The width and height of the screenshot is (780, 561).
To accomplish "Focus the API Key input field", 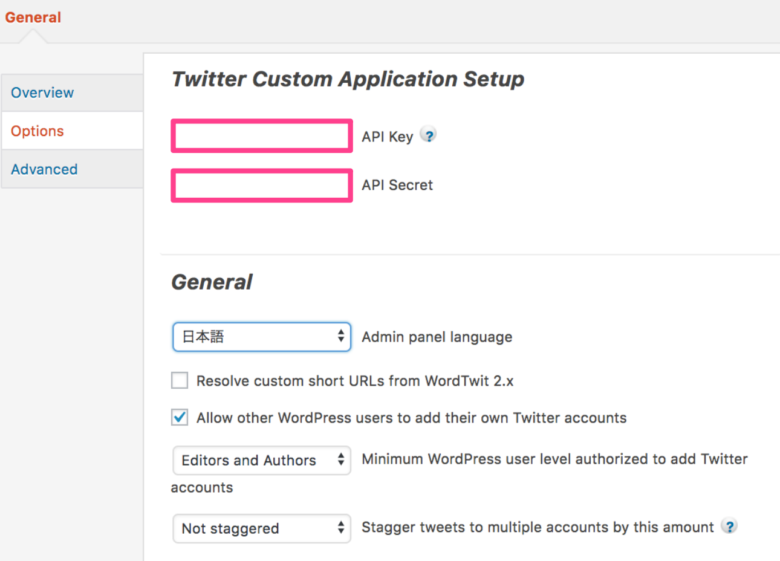I will (x=262, y=136).
